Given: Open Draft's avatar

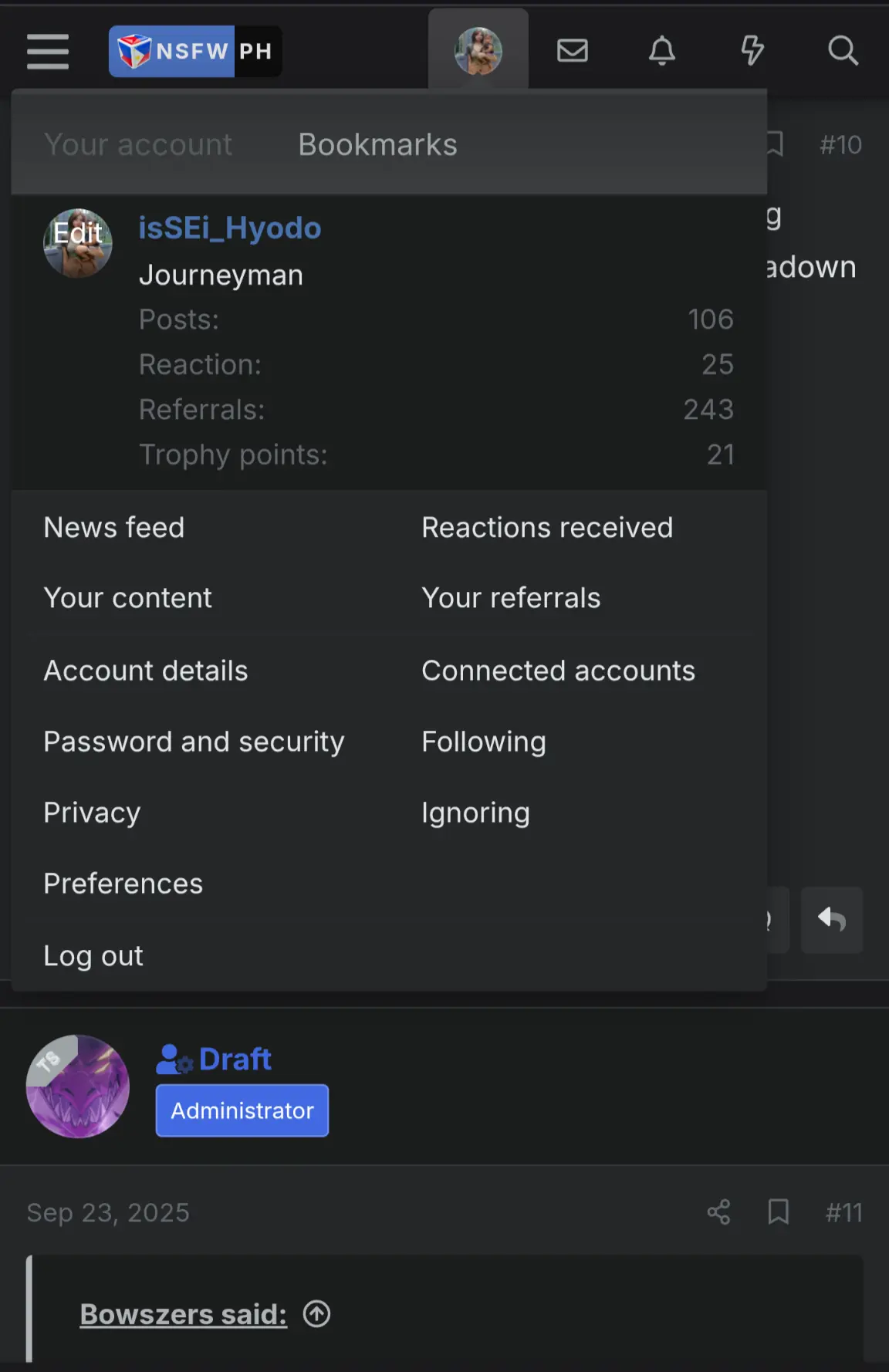Looking at the screenshot, I should [x=77, y=1086].
